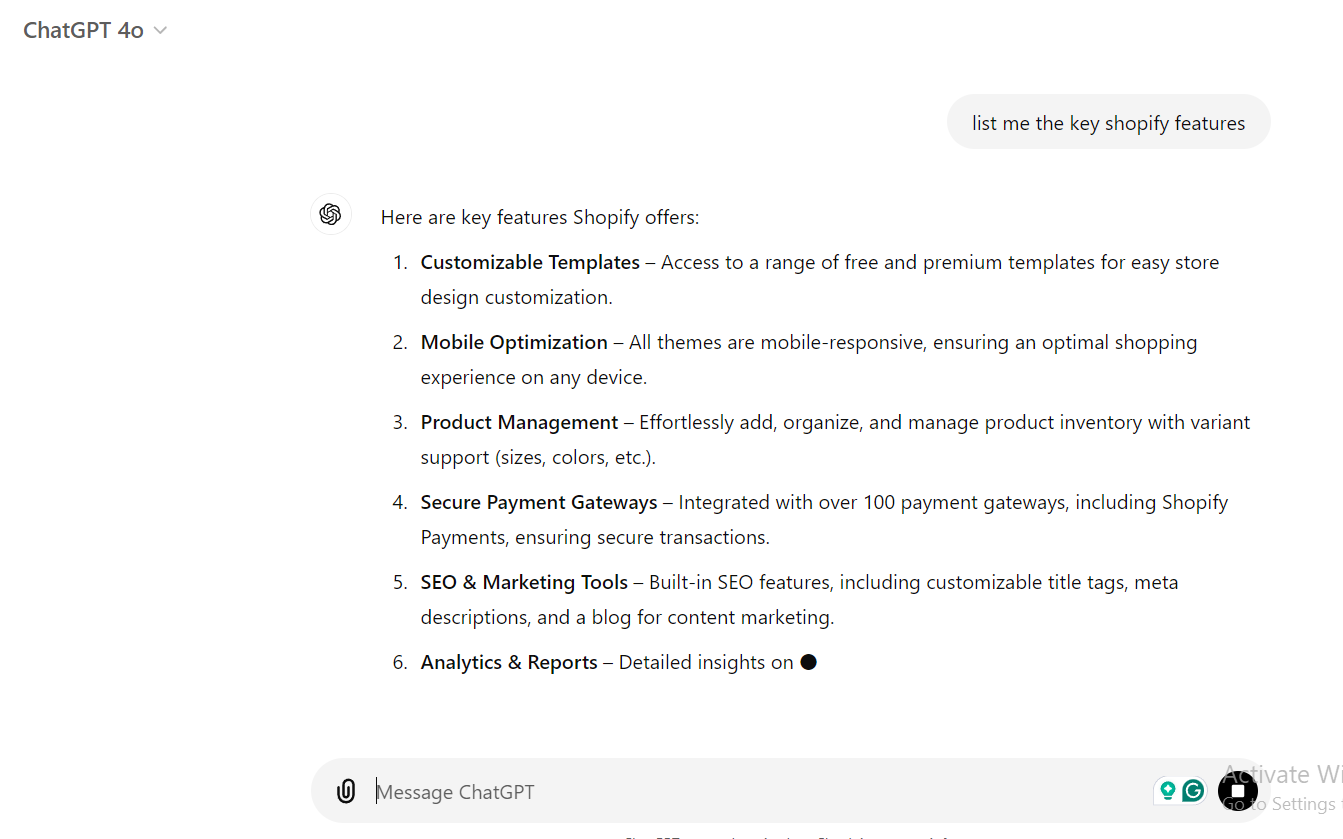1343x839 pixels.
Task: Click the 'SEO & Marketing Tools' heading
Action: pyautogui.click(x=524, y=582)
